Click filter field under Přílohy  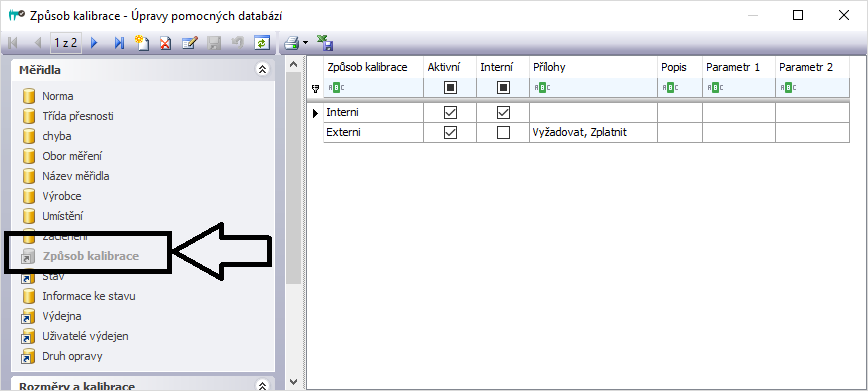[593, 88]
